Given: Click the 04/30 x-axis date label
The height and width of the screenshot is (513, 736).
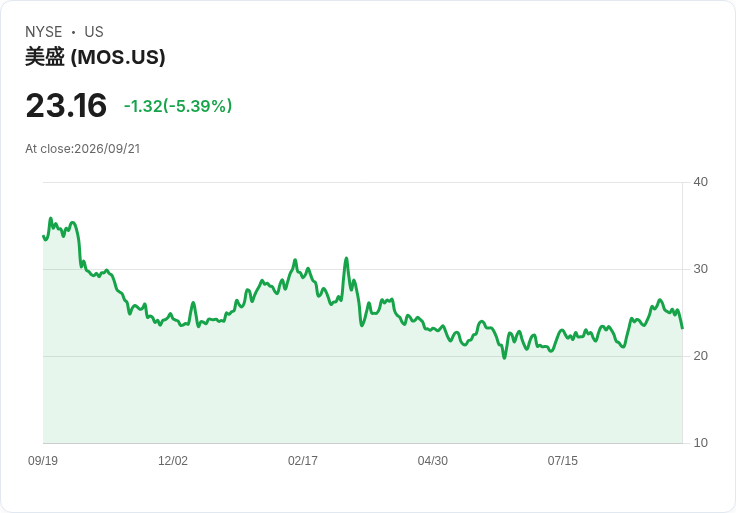Looking at the screenshot, I should [x=433, y=461].
